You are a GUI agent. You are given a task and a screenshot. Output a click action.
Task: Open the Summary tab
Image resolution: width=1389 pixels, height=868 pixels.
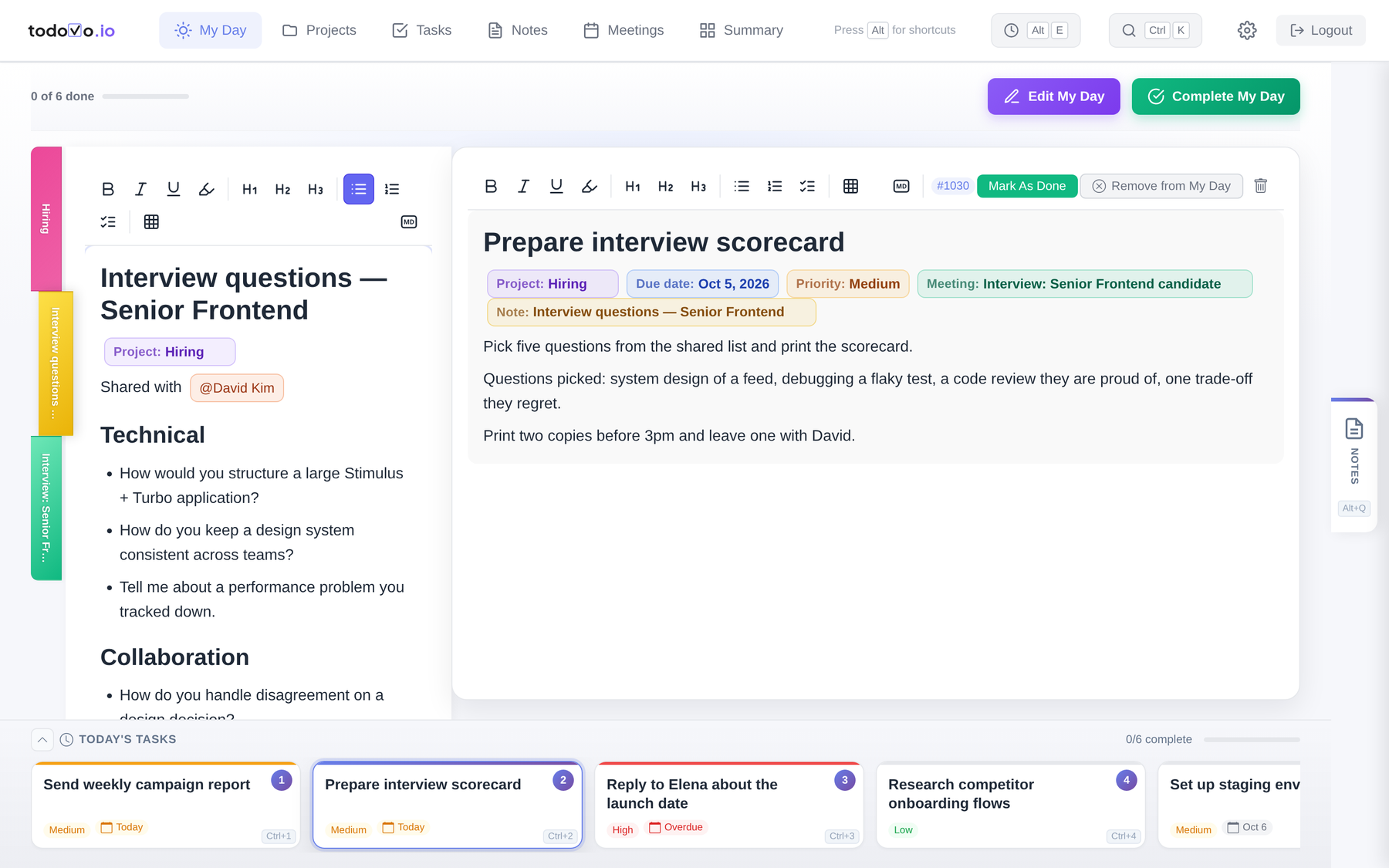pos(742,30)
